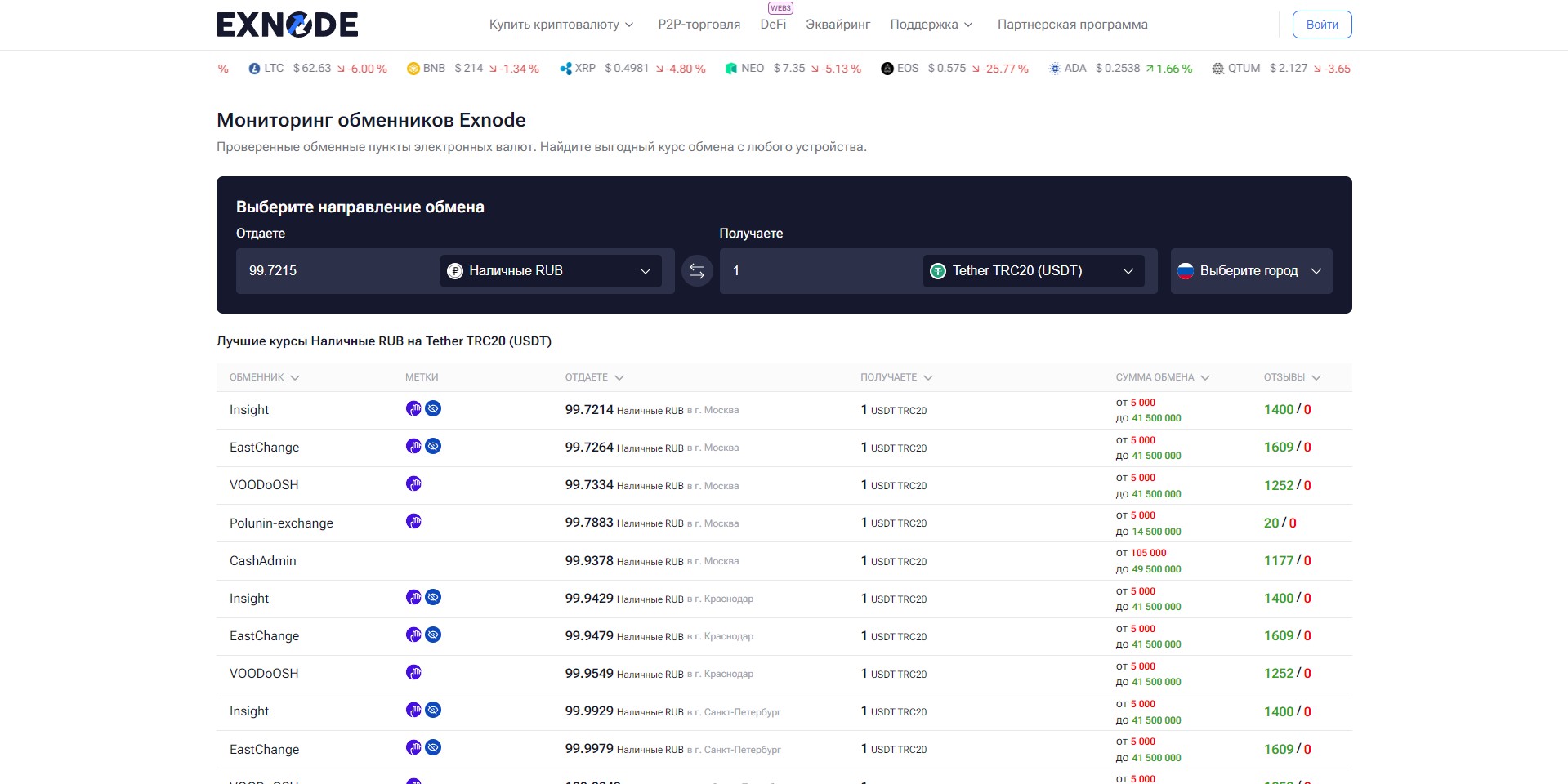This screenshot has height=784, width=1568.
Task: Click the EXNODE logo
Action: pyautogui.click(x=287, y=24)
